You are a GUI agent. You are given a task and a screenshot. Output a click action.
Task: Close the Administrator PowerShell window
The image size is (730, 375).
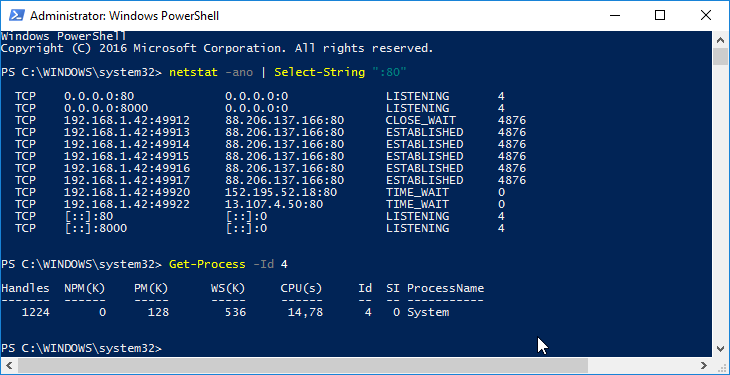click(x=705, y=15)
